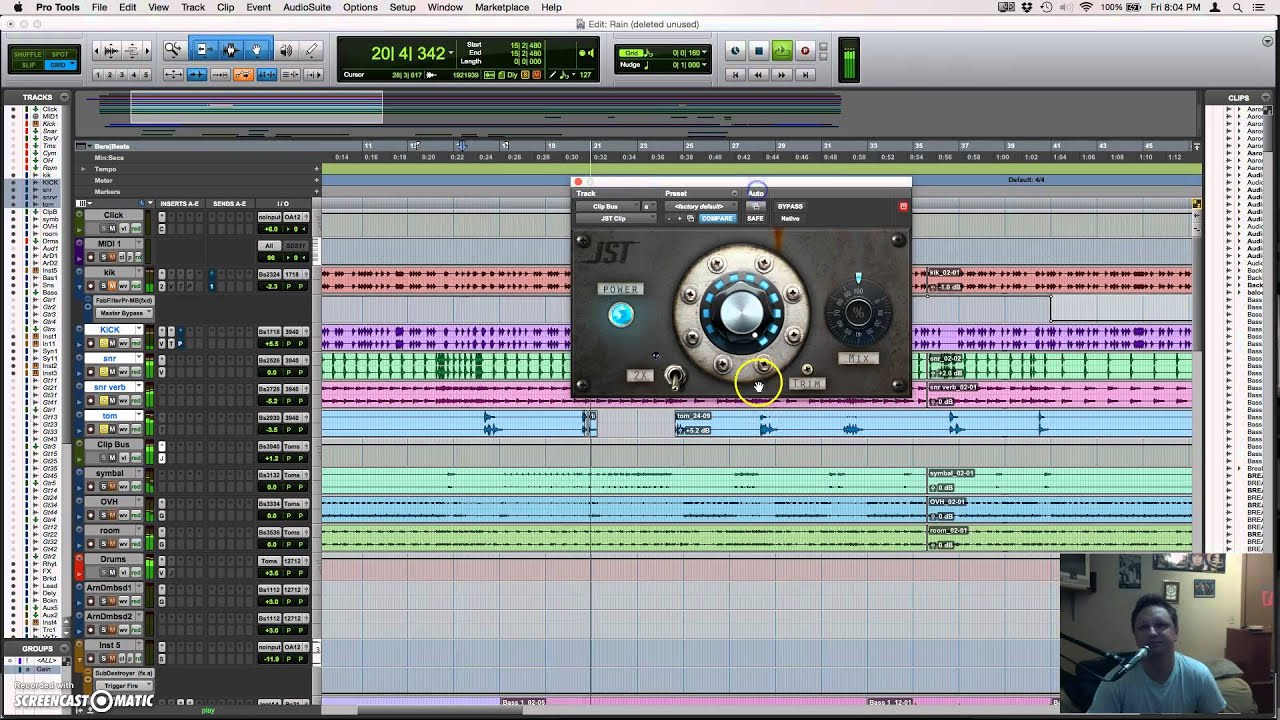Open the Master Bypass automation lane dropdown
Viewport: 1280px width, 720px height.
[x=124, y=313]
